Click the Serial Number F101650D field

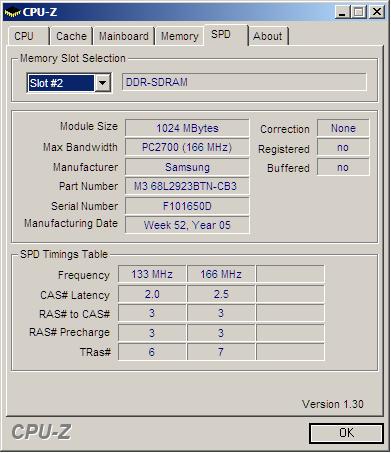[187, 206]
